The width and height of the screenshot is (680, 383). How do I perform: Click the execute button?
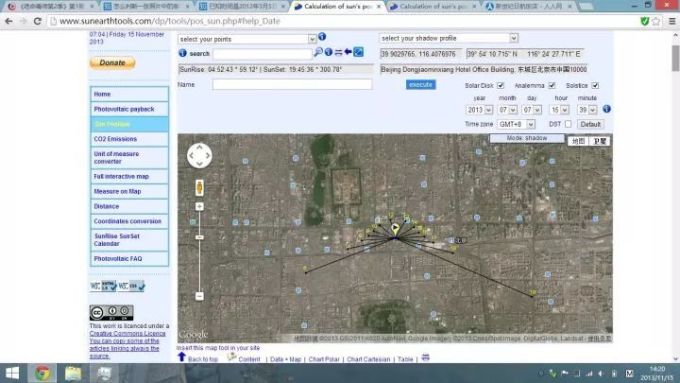tap(421, 85)
